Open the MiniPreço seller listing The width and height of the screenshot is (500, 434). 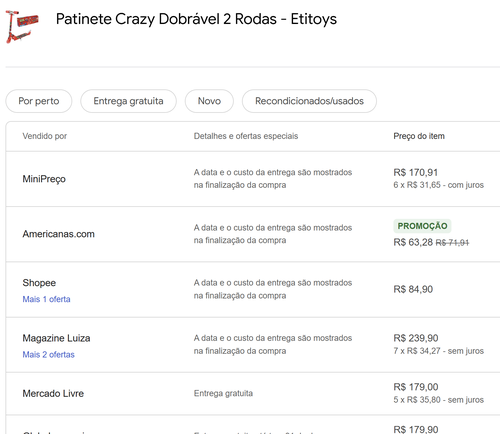[x=44, y=179]
